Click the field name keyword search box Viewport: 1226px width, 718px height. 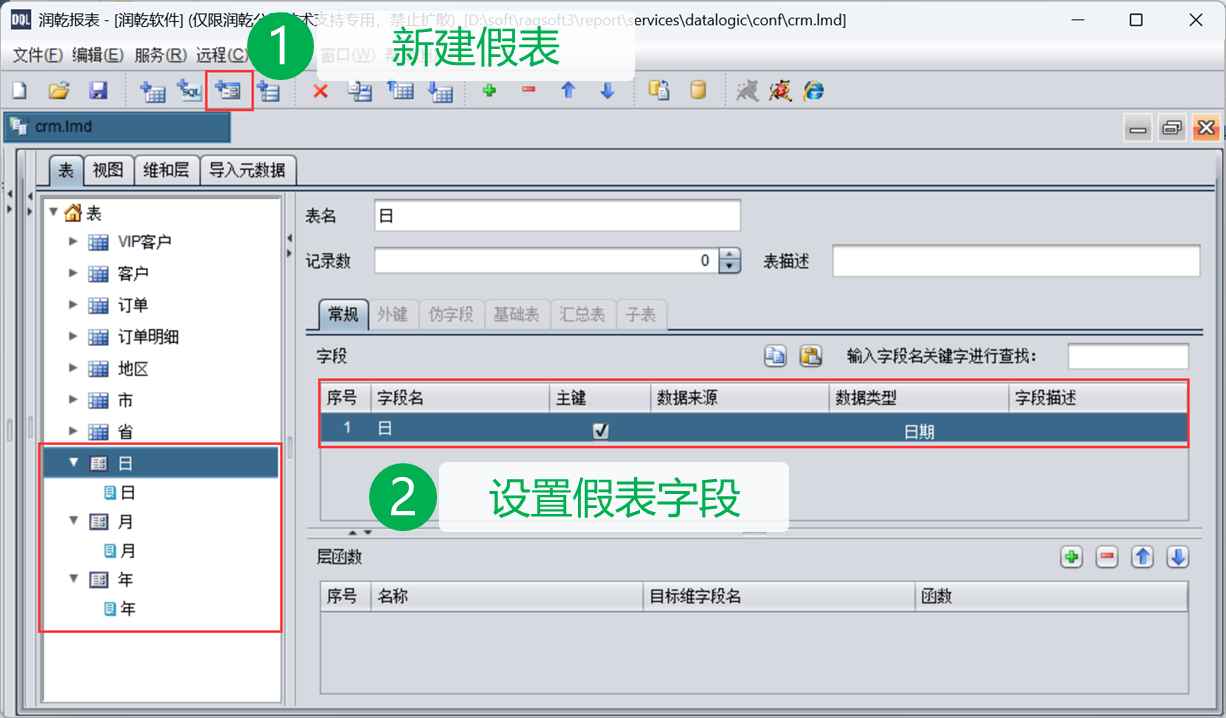1128,356
